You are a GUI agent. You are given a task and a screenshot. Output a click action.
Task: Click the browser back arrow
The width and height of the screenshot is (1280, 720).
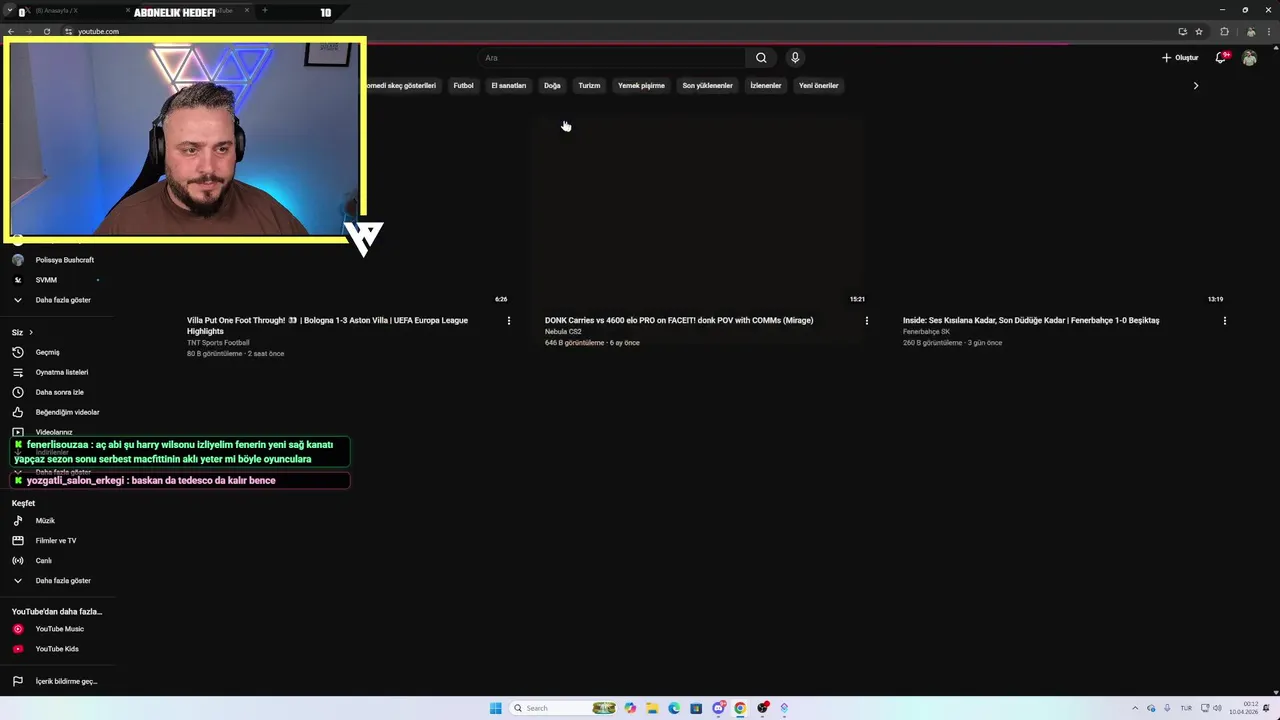coord(11,31)
